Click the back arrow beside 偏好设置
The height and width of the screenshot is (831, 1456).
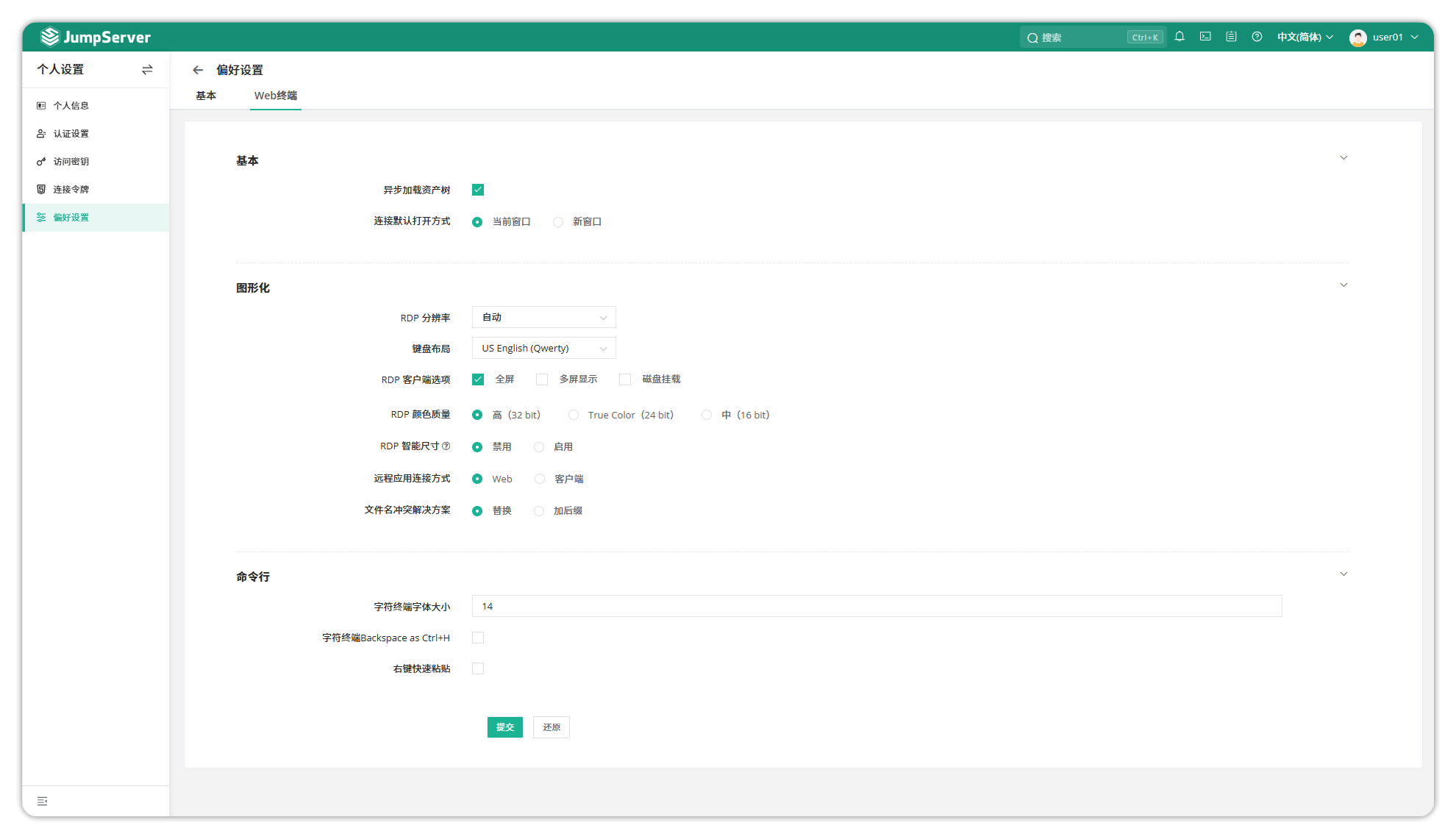(x=198, y=70)
